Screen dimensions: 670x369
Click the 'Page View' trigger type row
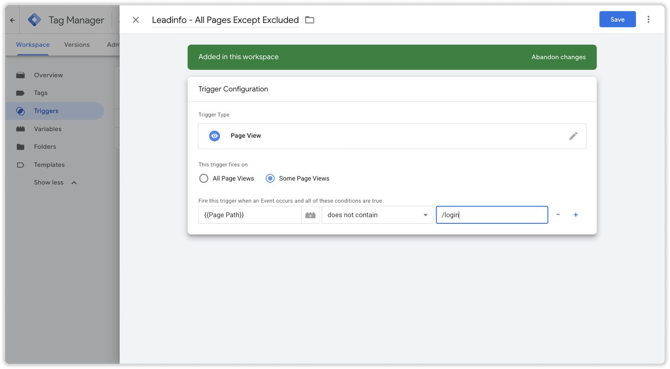(x=392, y=136)
